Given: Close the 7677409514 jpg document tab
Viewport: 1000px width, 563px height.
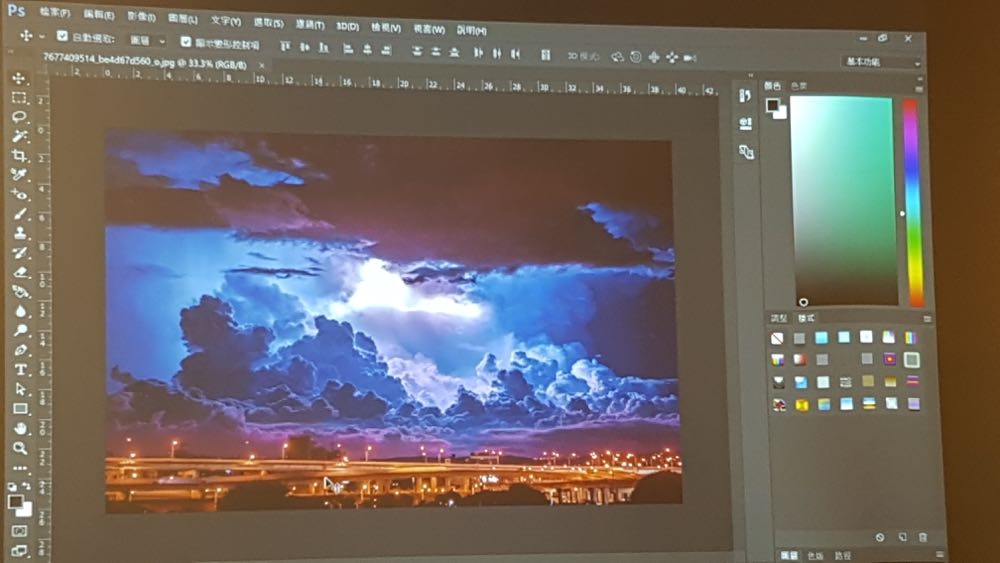Looking at the screenshot, I should pos(261,65).
